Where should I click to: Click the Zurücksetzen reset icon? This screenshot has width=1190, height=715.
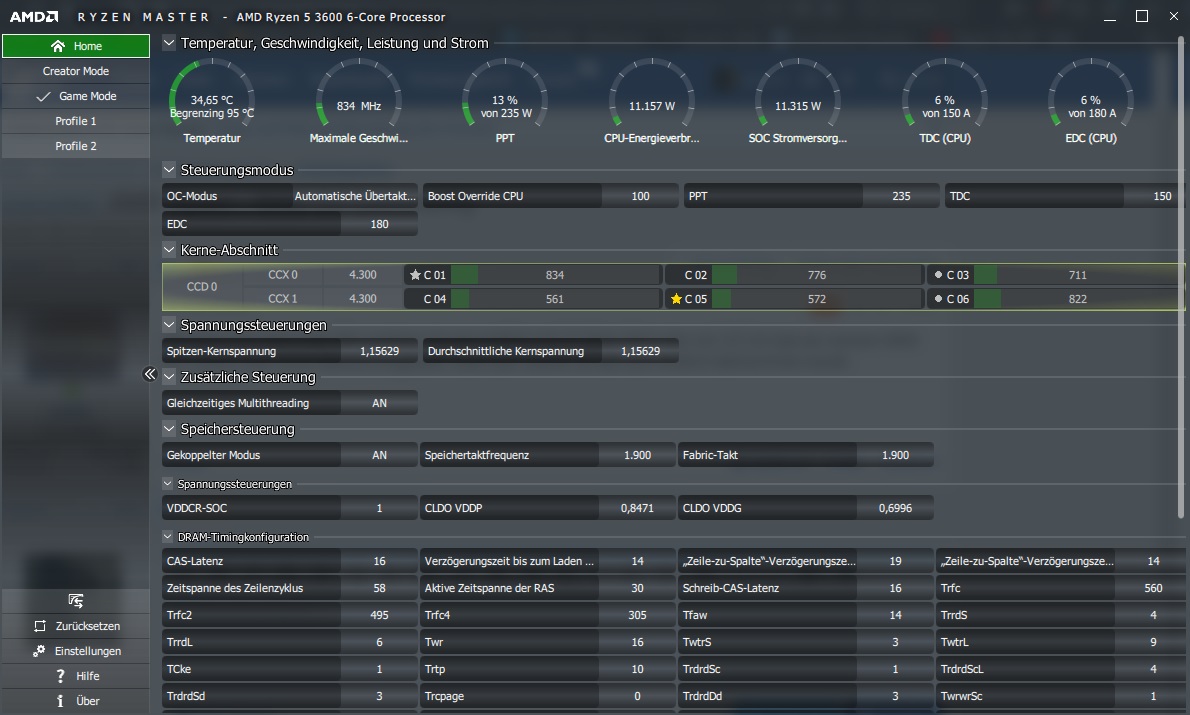(40, 626)
